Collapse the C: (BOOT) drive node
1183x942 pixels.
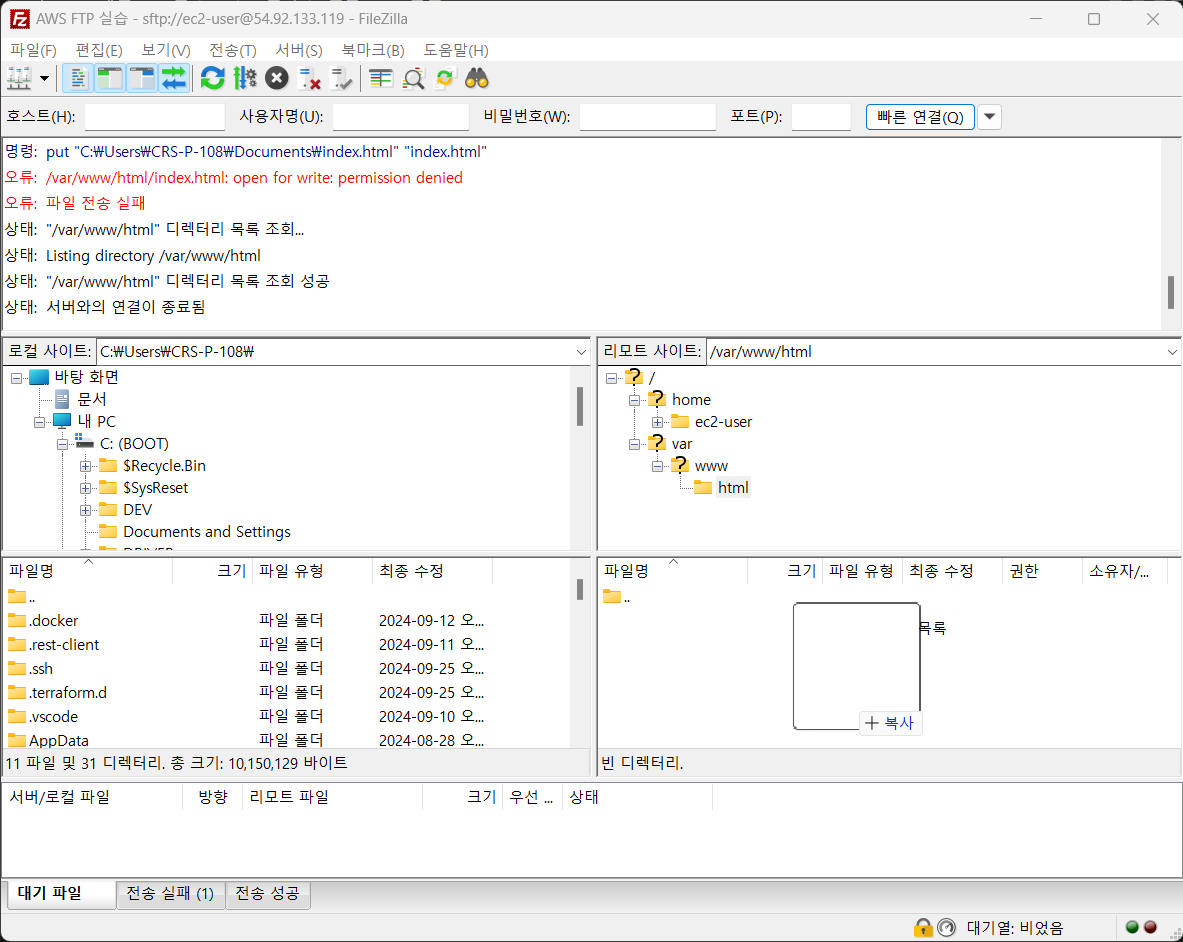click(63, 444)
